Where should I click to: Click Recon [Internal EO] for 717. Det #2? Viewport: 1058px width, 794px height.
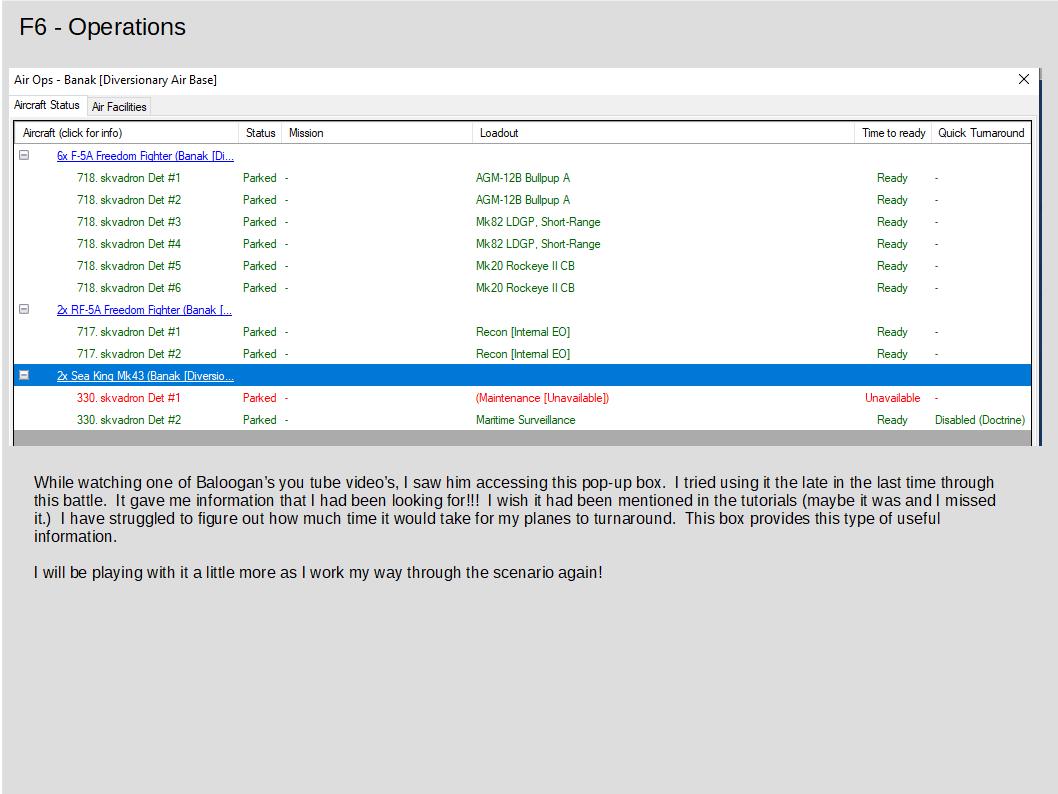click(x=523, y=353)
